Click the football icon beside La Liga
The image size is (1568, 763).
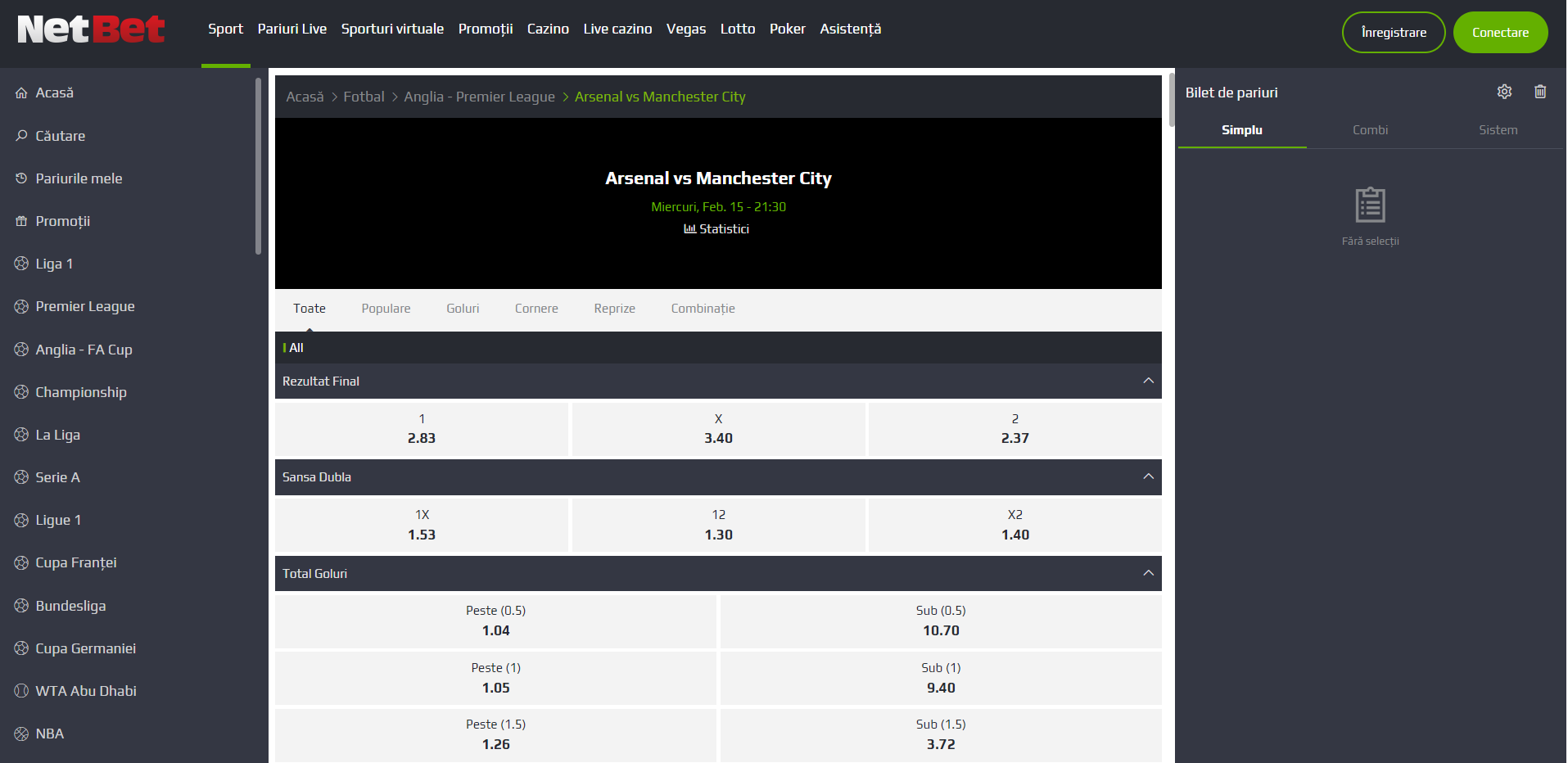point(21,435)
